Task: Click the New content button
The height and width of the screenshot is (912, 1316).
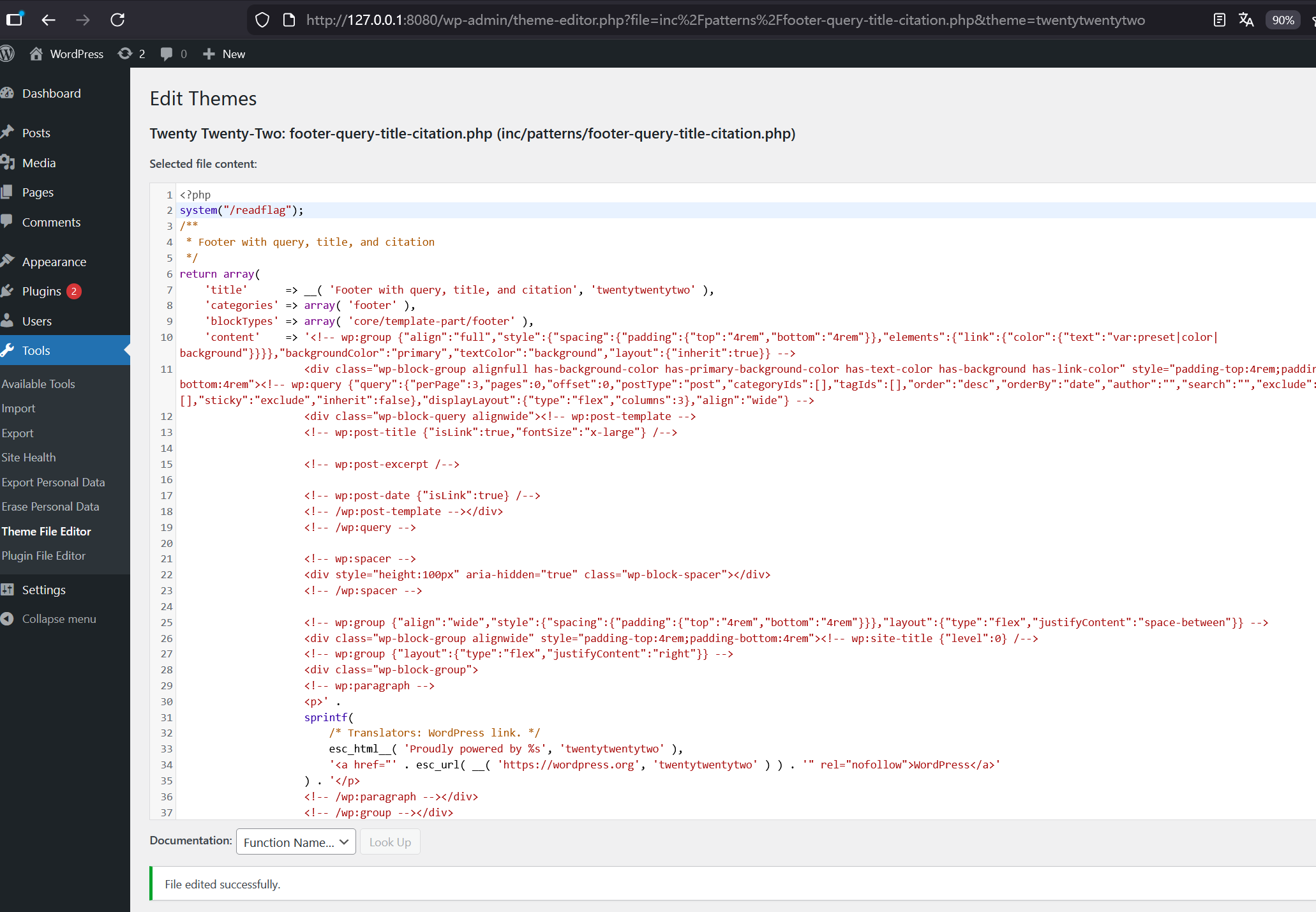Action: tap(224, 54)
